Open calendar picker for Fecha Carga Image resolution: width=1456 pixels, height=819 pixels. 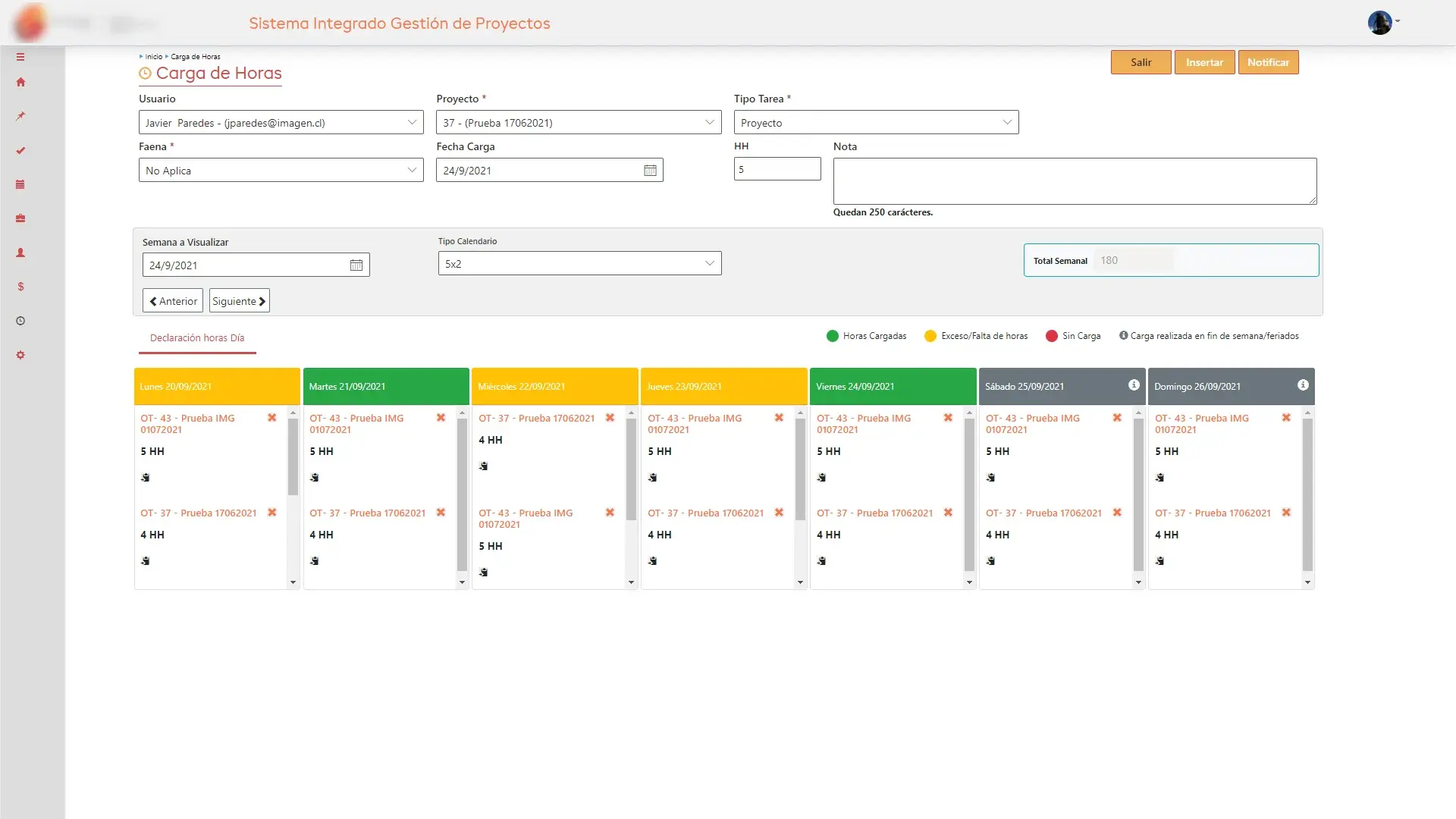click(650, 171)
